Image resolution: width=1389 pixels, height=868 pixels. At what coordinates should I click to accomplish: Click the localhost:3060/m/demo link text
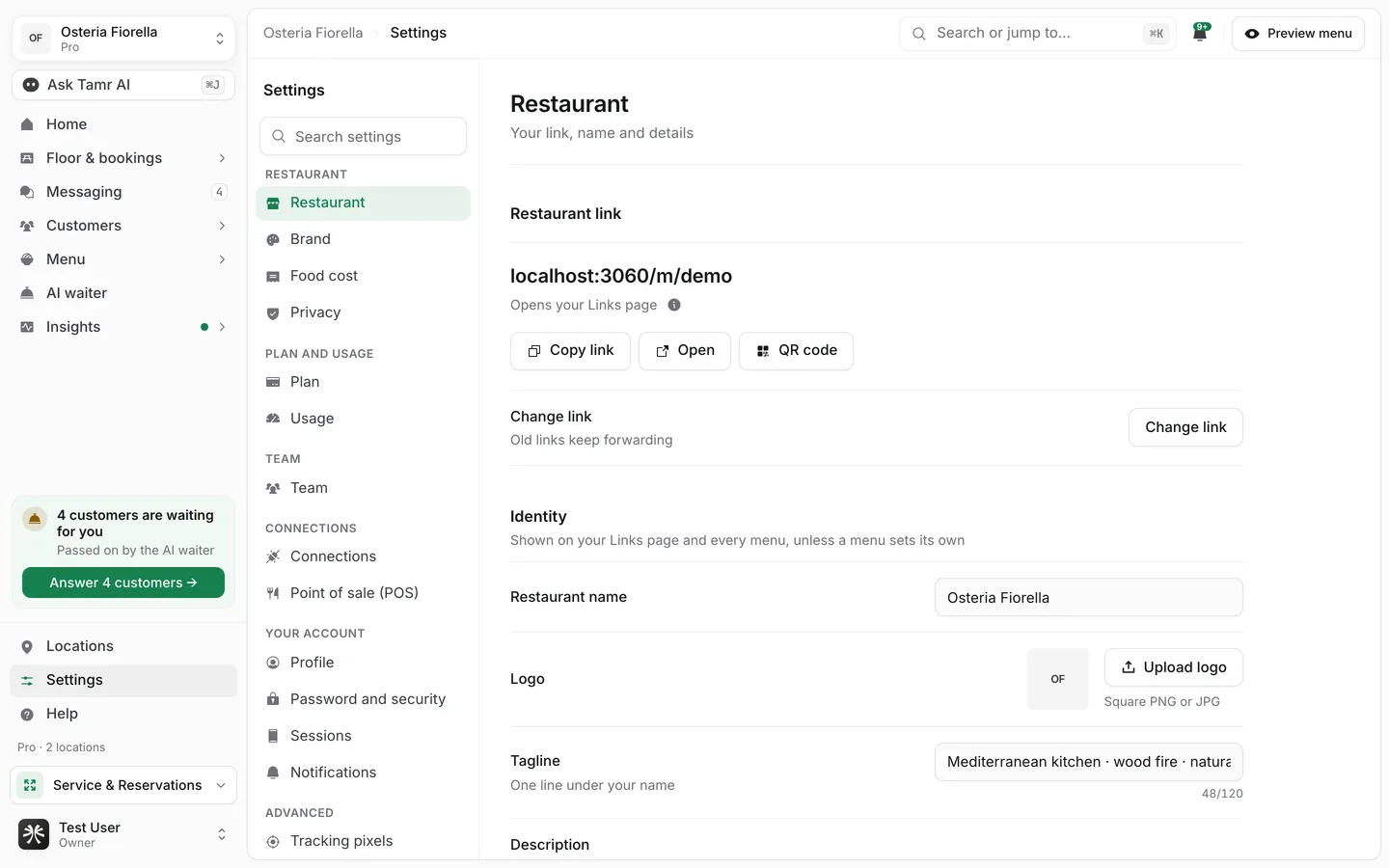point(621,276)
